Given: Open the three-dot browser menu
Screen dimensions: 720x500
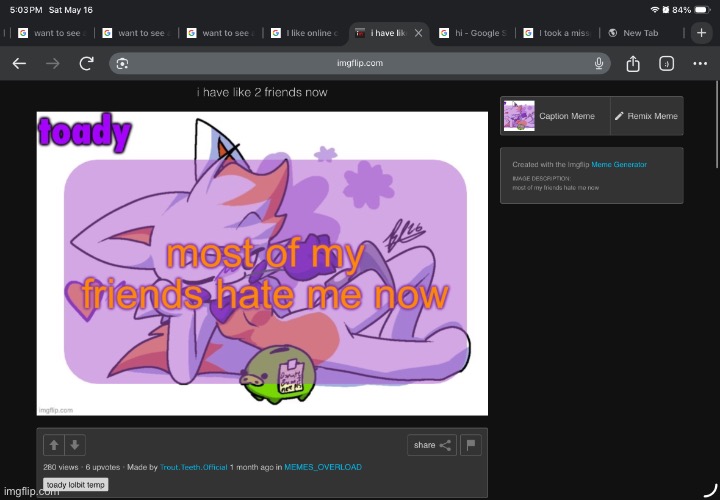Looking at the screenshot, I should [700, 63].
